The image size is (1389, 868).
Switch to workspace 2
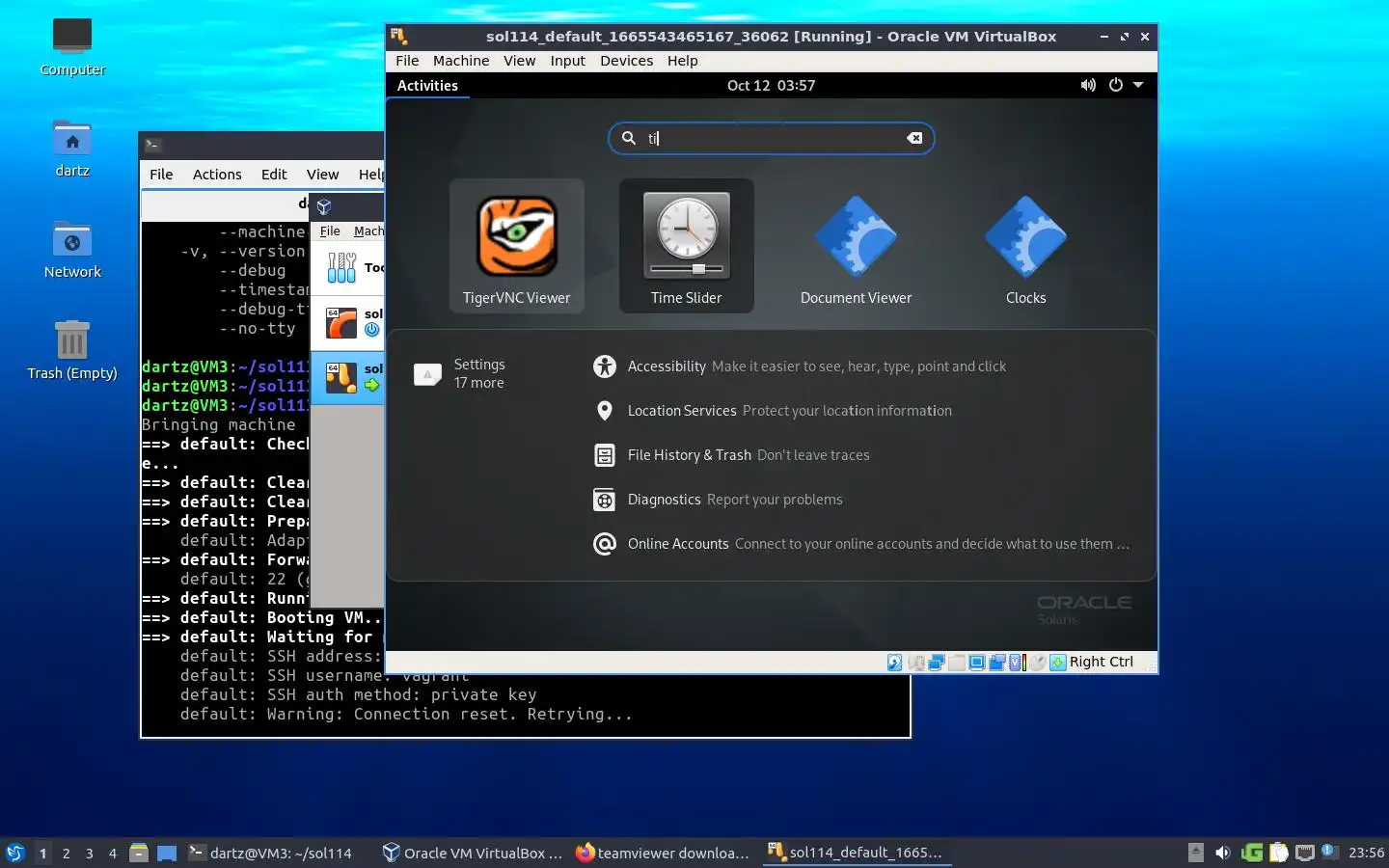point(66,853)
